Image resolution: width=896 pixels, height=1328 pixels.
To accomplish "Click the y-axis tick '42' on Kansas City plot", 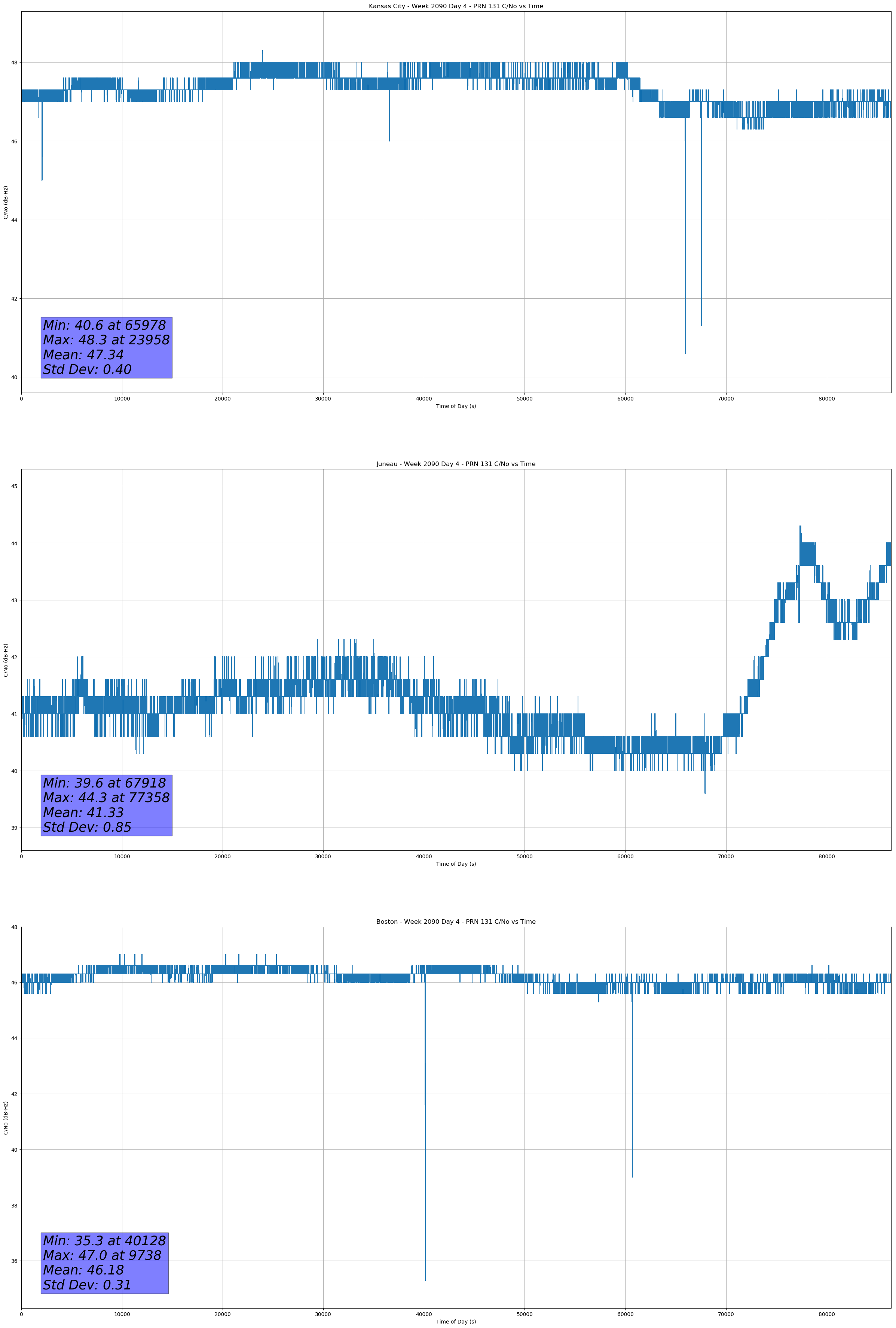I will [x=14, y=299].
